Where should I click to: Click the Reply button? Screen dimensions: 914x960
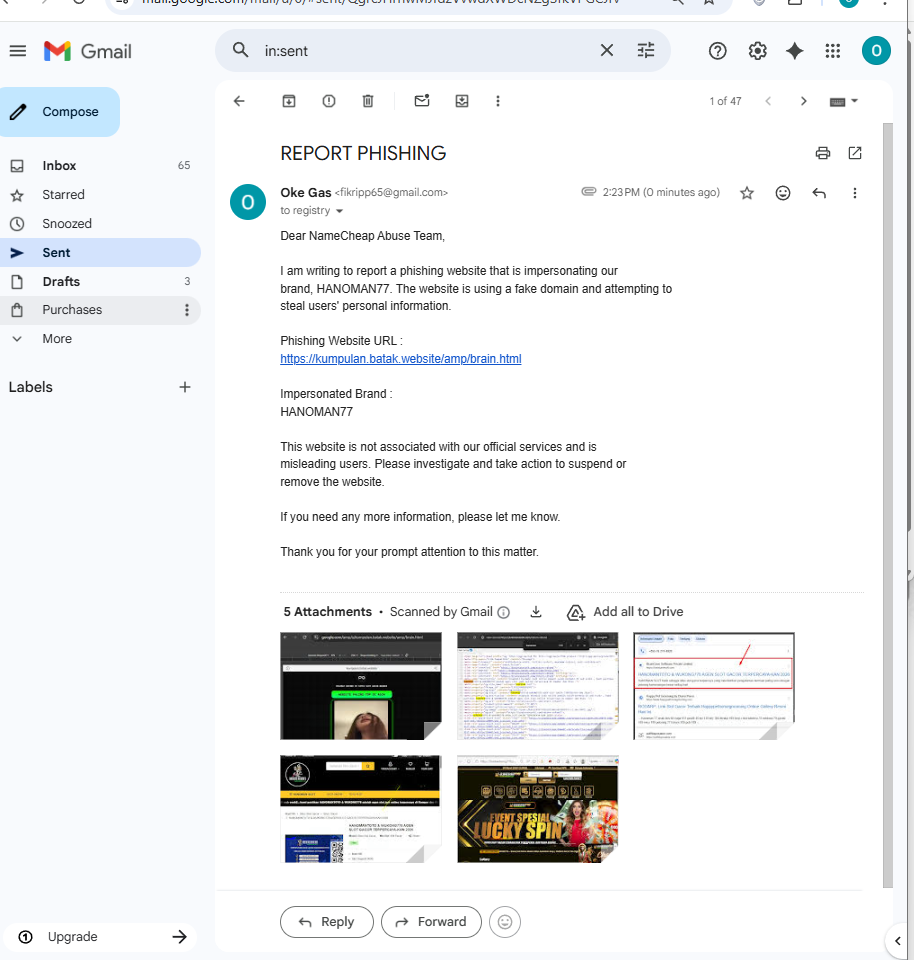coord(326,922)
